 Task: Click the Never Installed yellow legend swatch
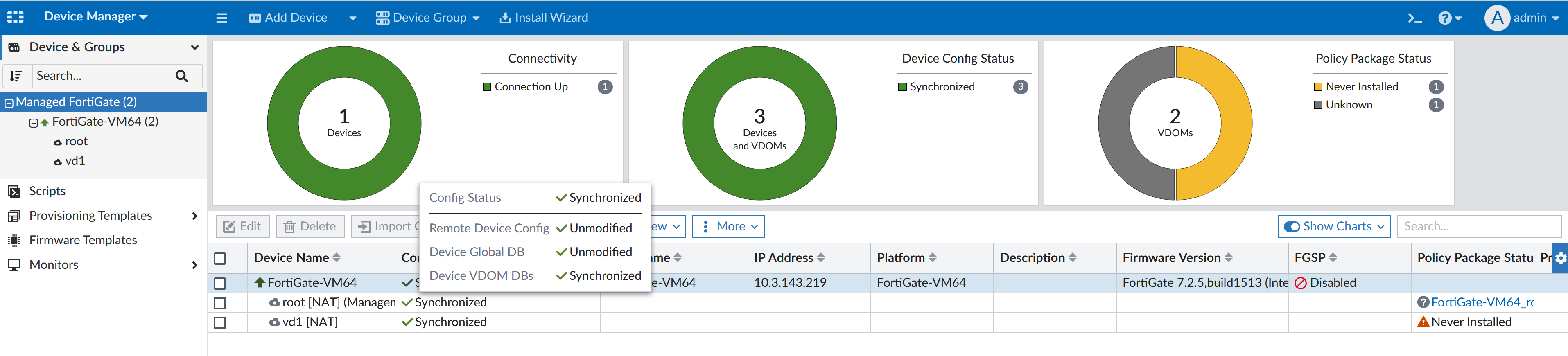pyautogui.click(x=1318, y=87)
